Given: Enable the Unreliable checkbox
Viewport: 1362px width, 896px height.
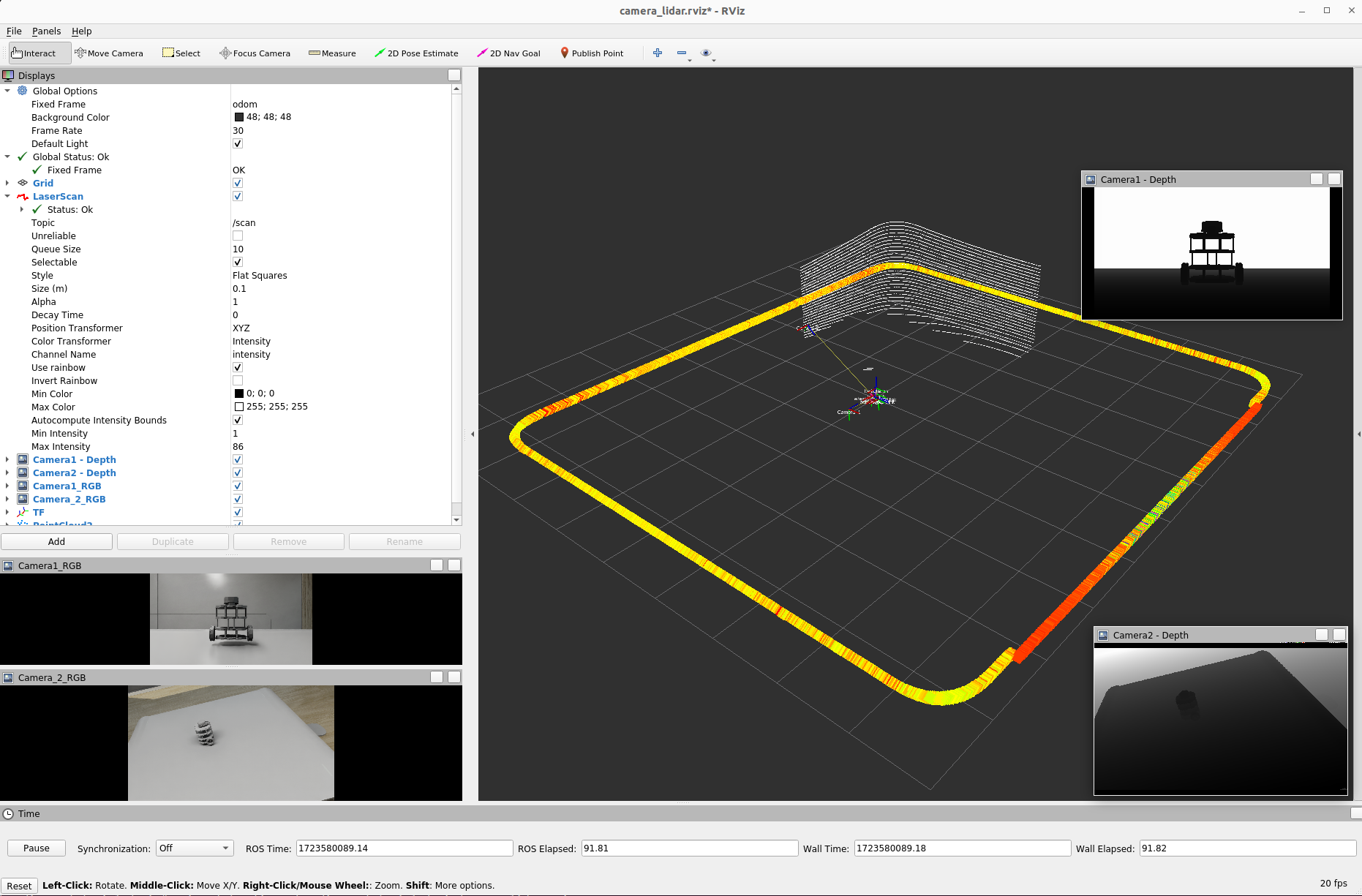Looking at the screenshot, I should (238, 236).
